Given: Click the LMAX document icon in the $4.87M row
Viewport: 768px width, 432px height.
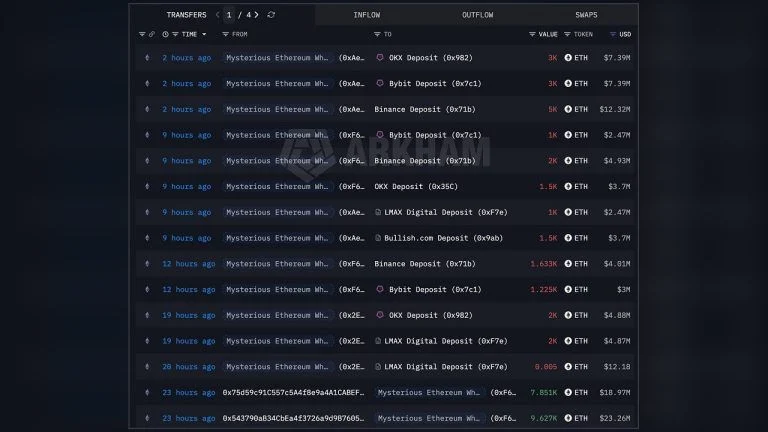Looking at the screenshot, I should (x=378, y=341).
